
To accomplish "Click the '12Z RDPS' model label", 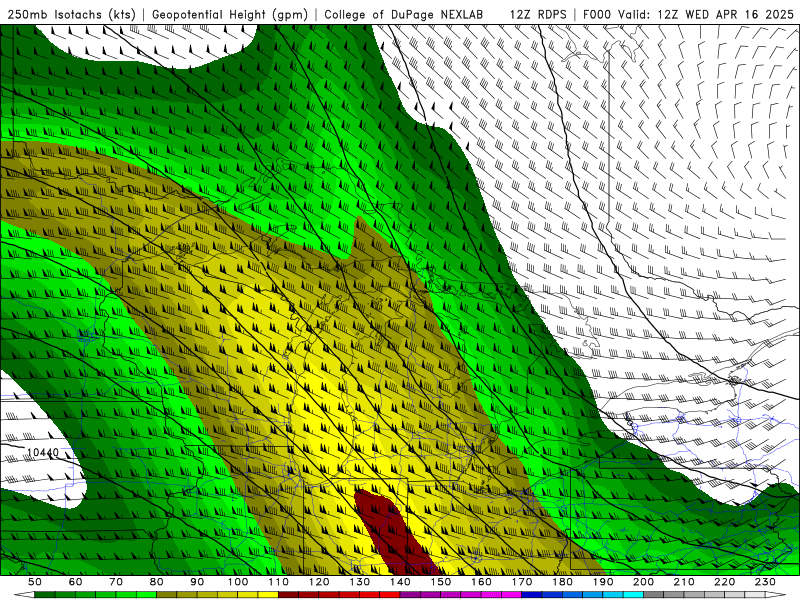I will [x=538, y=15].
